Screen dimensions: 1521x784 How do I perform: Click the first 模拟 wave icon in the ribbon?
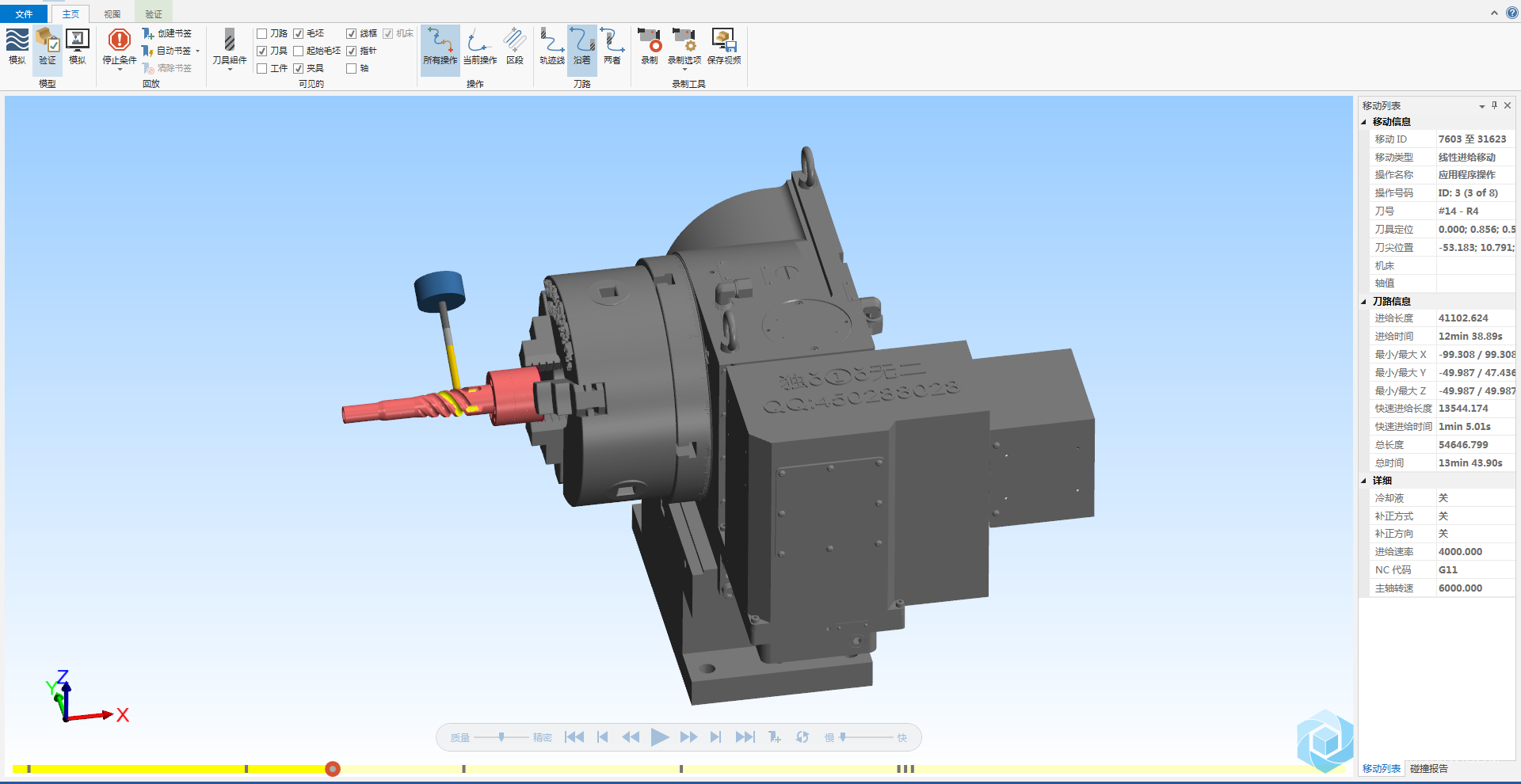[x=17, y=46]
